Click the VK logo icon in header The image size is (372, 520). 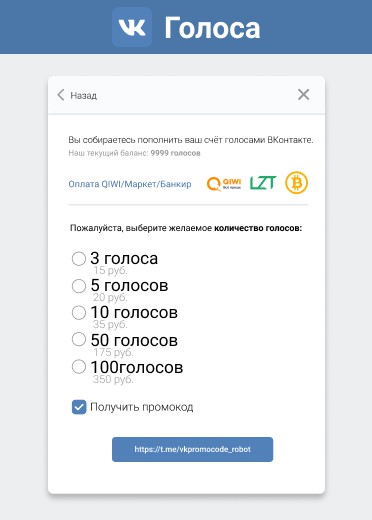(x=132, y=27)
